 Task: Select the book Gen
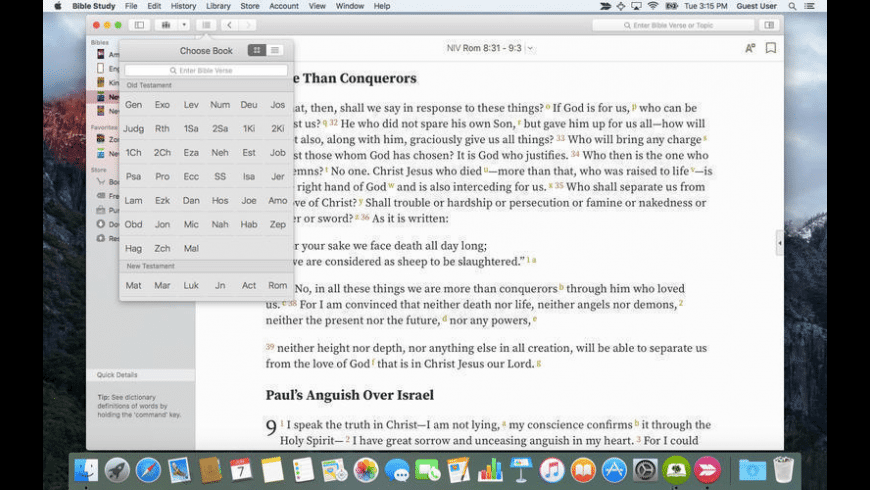tap(133, 104)
